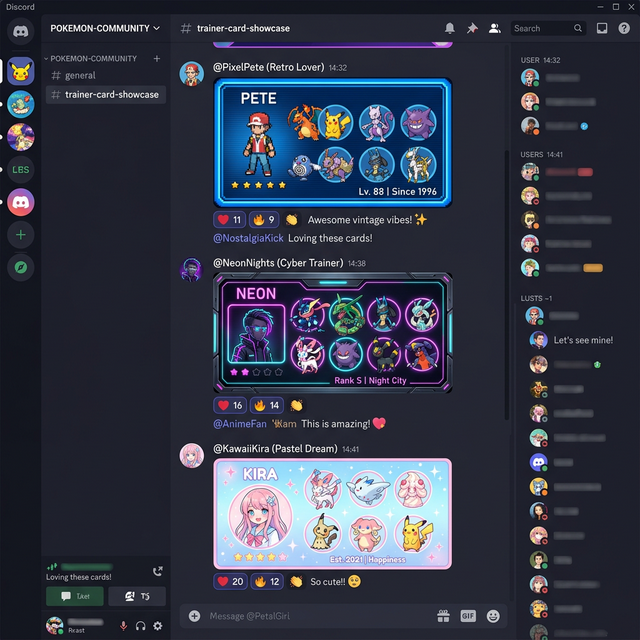Open the inbox icon in header
This screenshot has width=640, height=640.
tap(602, 28)
